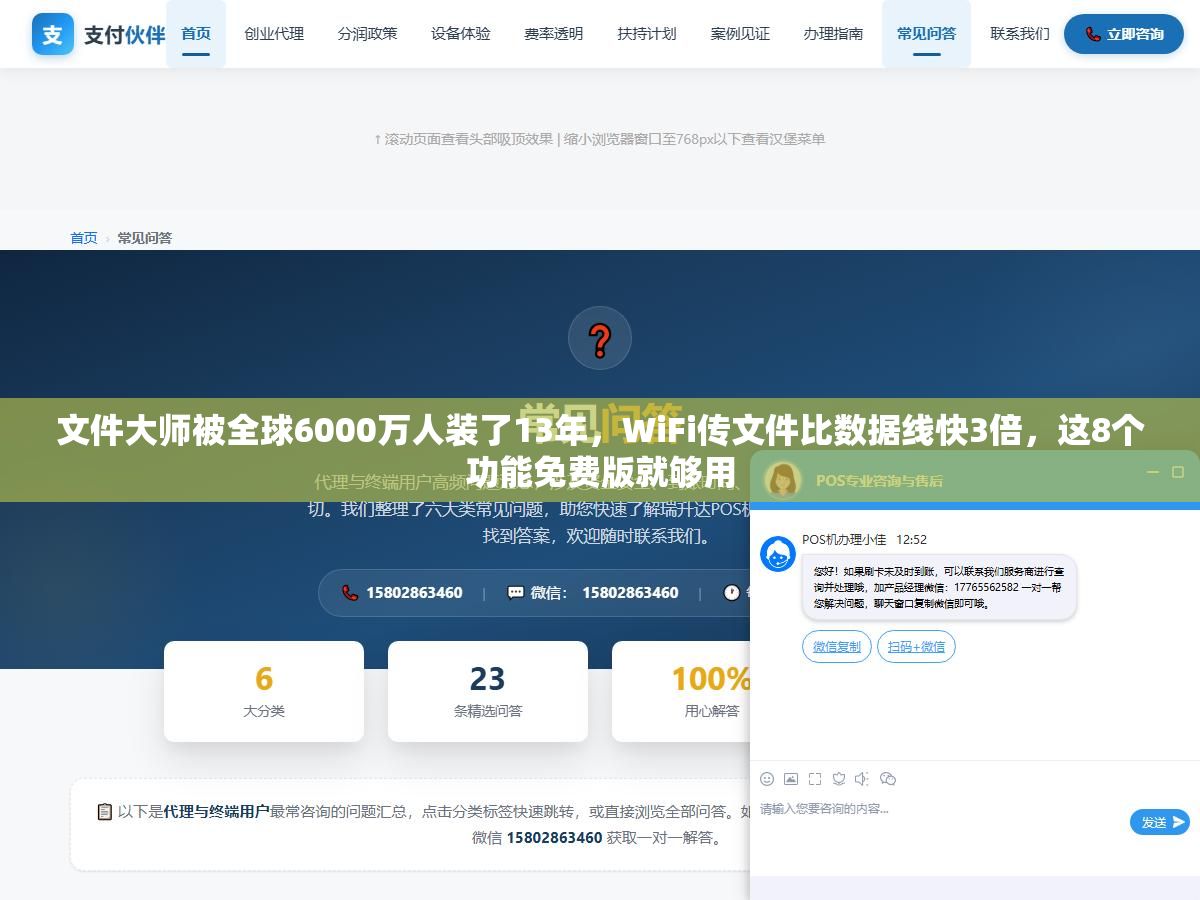Click the 微信 15802863460 text in notice box
This screenshot has height=900, width=1200.
coord(537,838)
